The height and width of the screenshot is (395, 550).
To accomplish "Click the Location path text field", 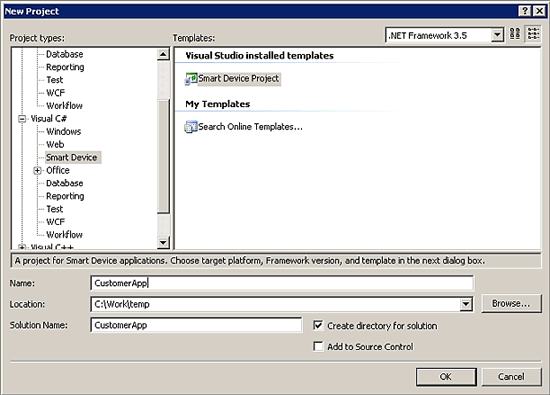I will click(275, 304).
